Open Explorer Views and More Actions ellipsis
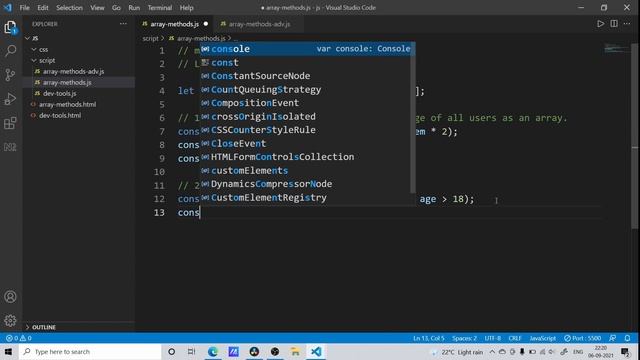The width and height of the screenshot is (640, 360). (x=123, y=24)
